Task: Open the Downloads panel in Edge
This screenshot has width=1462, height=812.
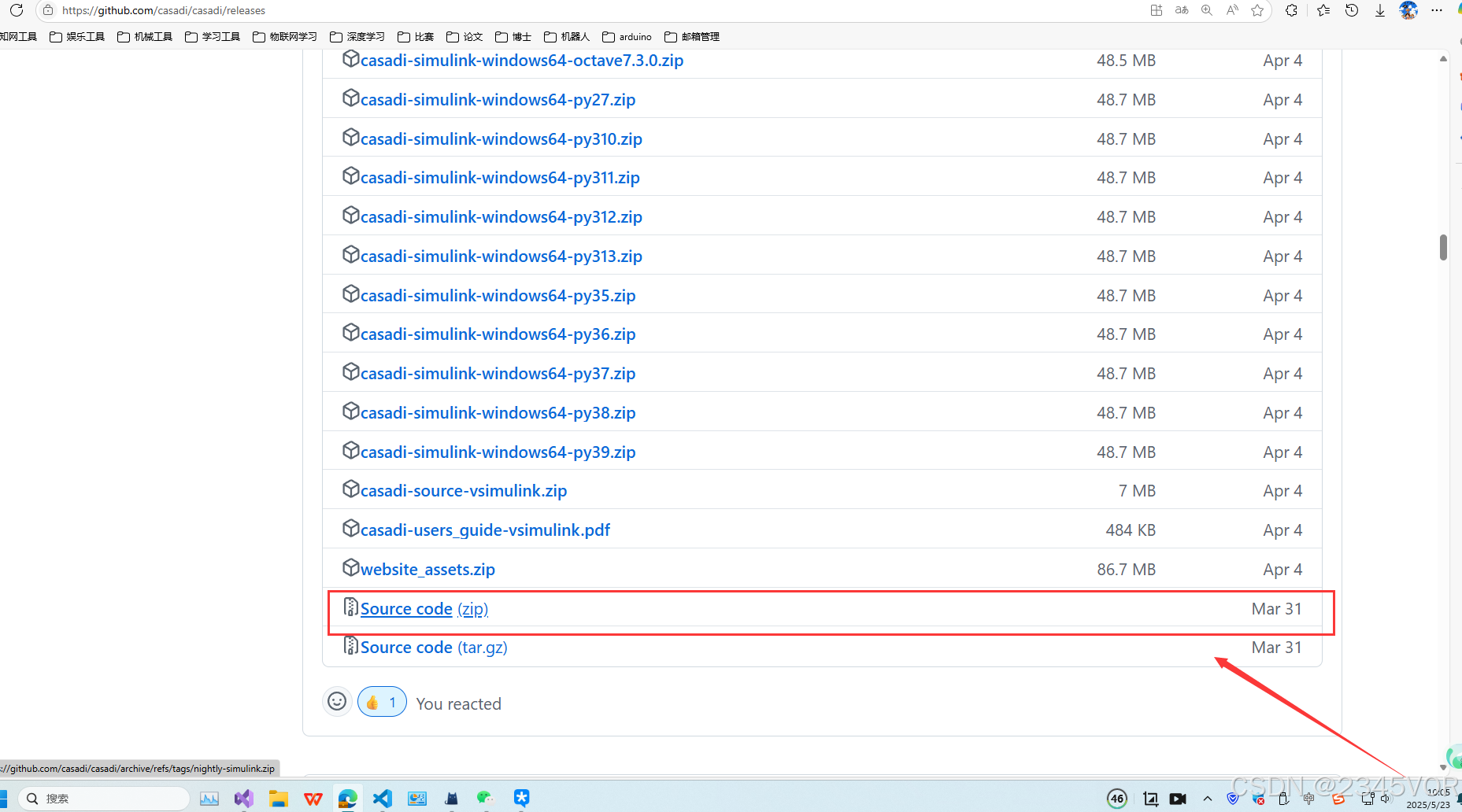Action: [1379, 10]
